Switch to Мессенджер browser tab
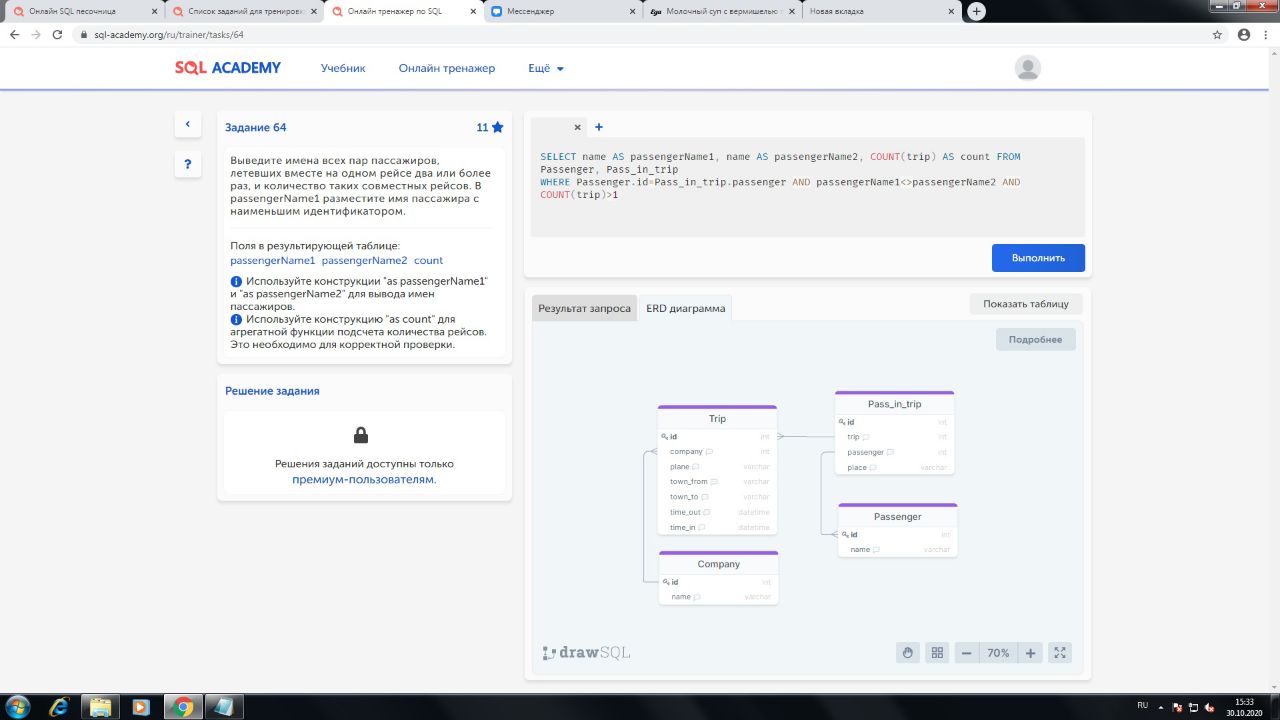Viewport: 1280px width, 720px height. pos(561,11)
